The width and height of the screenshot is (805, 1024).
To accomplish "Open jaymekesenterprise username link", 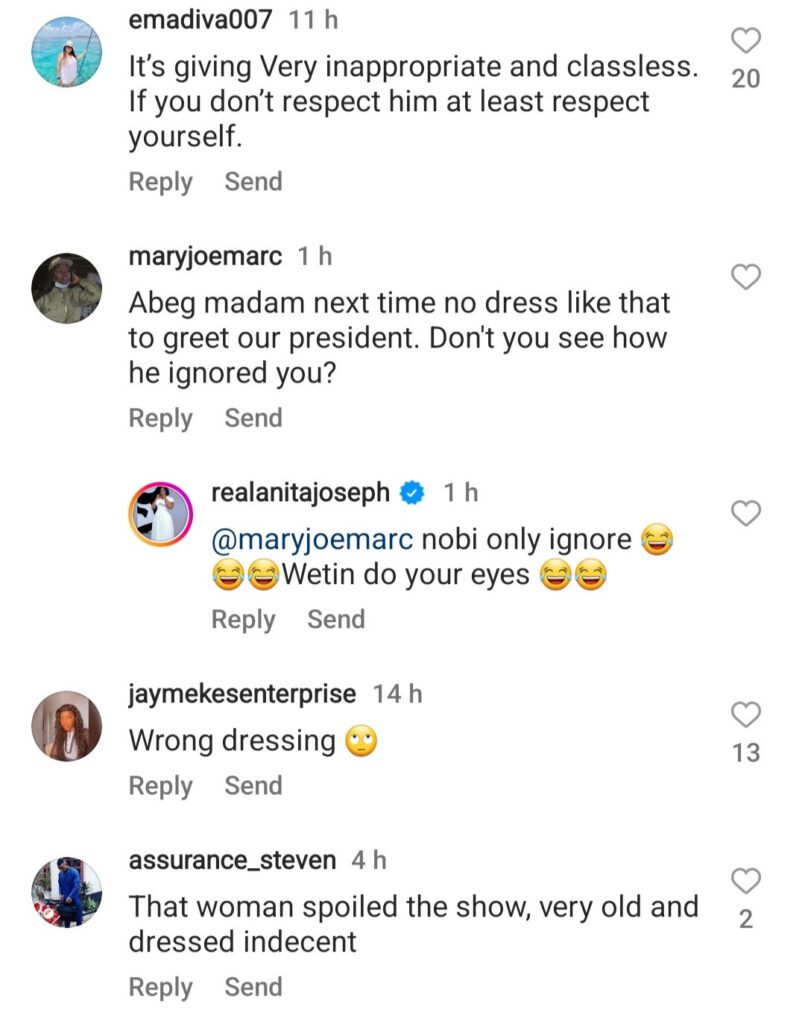I will pos(242,693).
